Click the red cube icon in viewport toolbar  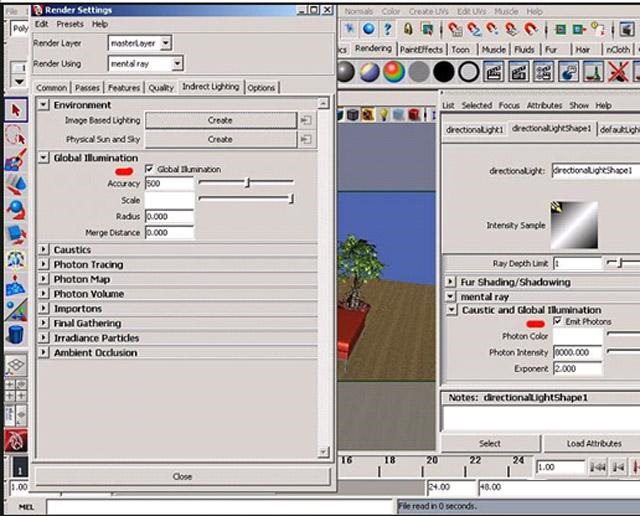(x=414, y=115)
